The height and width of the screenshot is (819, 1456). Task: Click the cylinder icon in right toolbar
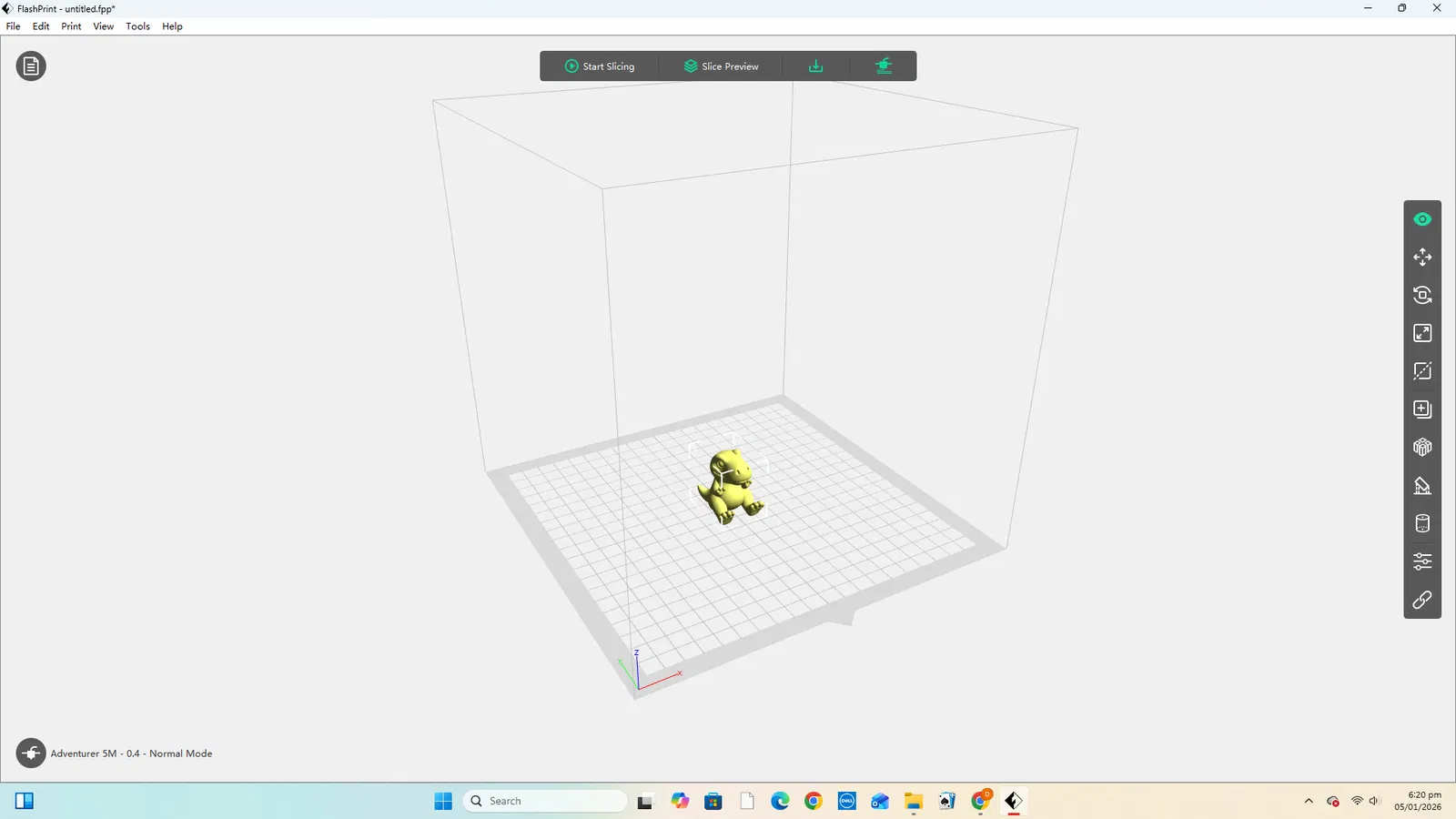[x=1422, y=523]
